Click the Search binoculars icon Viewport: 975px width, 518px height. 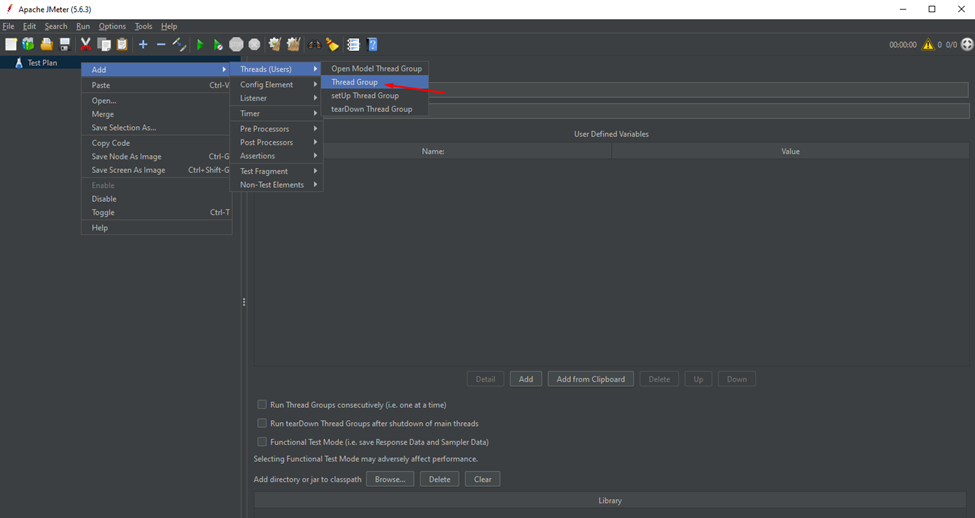tap(315, 44)
